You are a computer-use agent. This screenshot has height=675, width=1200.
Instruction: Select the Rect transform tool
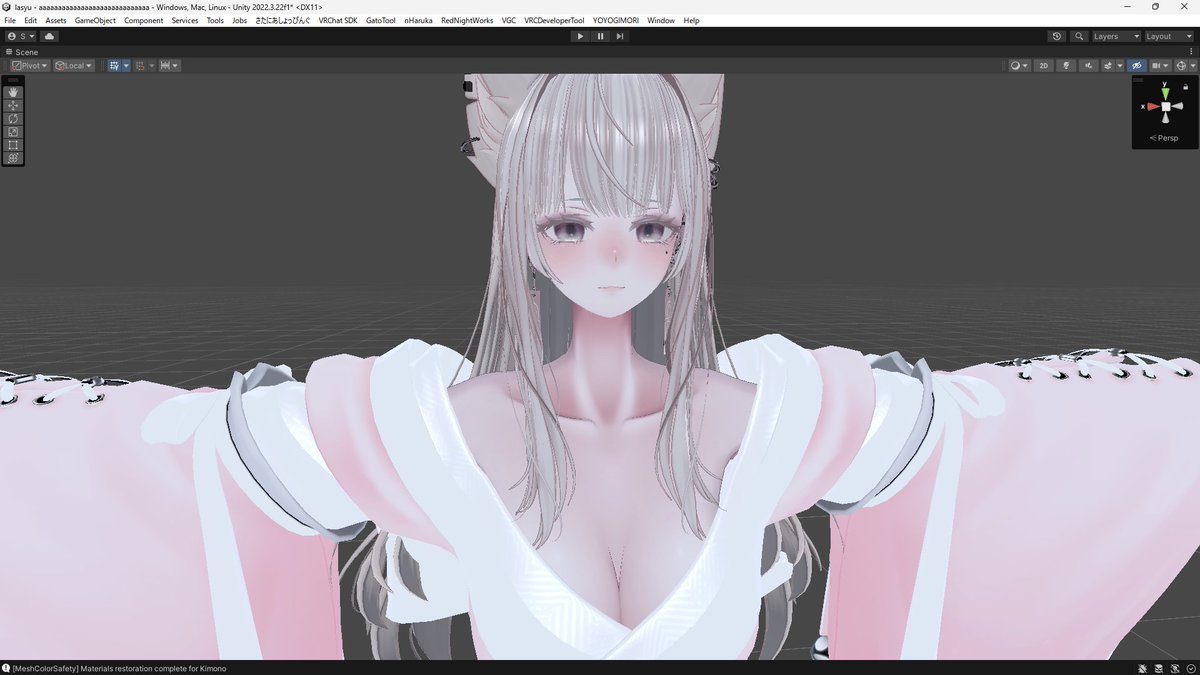click(13, 144)
